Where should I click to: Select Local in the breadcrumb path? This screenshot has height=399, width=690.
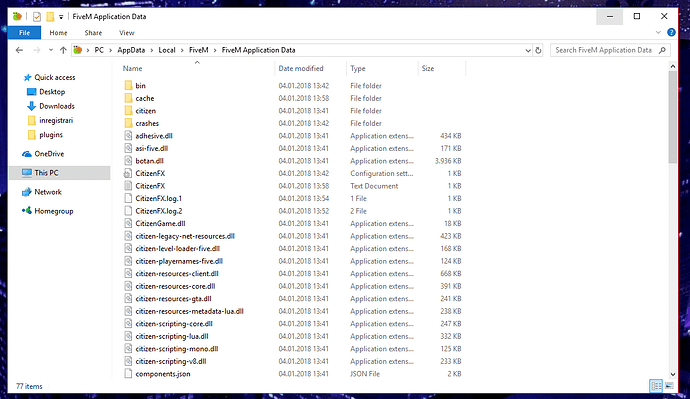(167, 50)
